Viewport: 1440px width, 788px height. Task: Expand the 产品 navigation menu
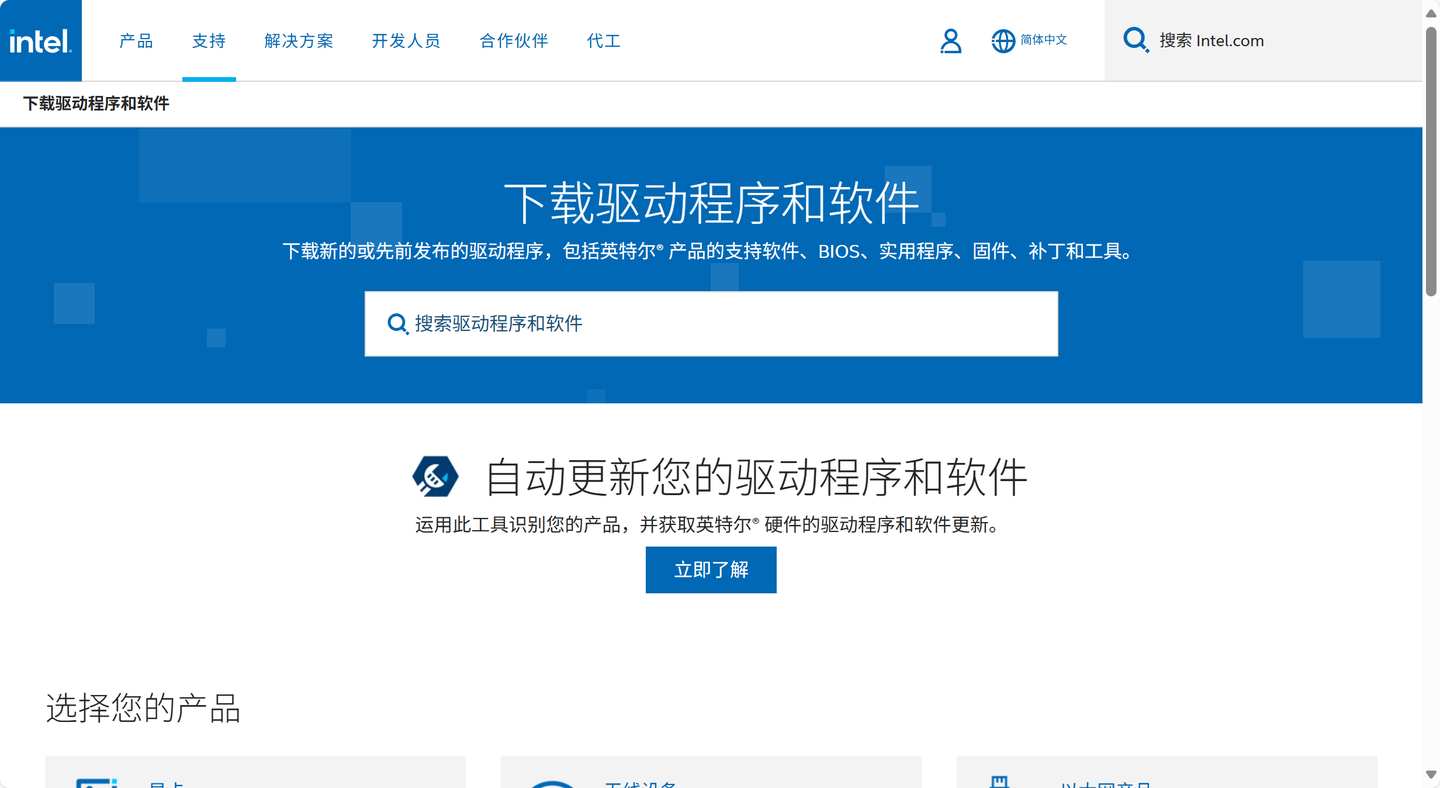(136, 41)
